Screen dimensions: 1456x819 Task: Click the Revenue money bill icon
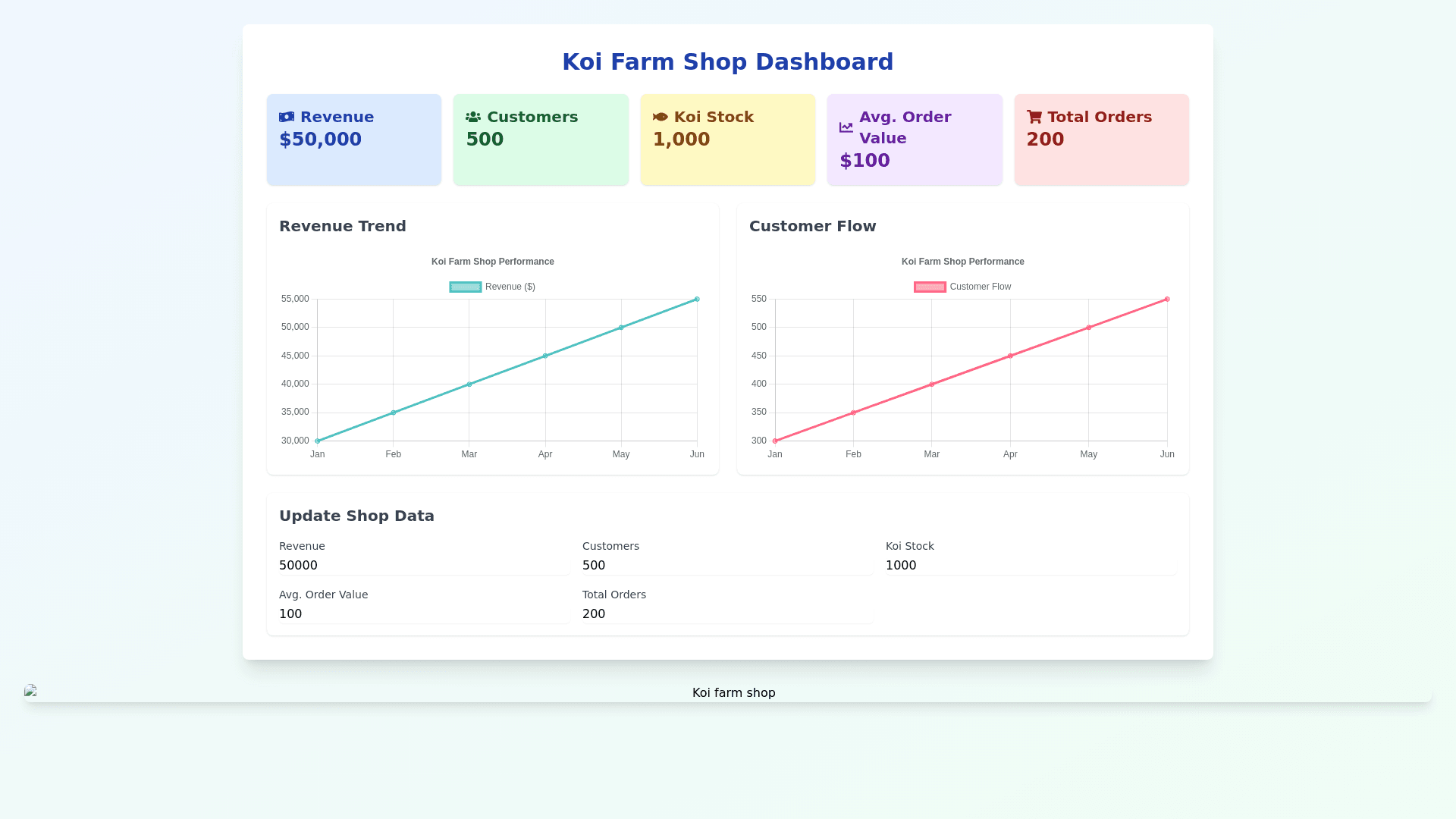tap(287, 117)
